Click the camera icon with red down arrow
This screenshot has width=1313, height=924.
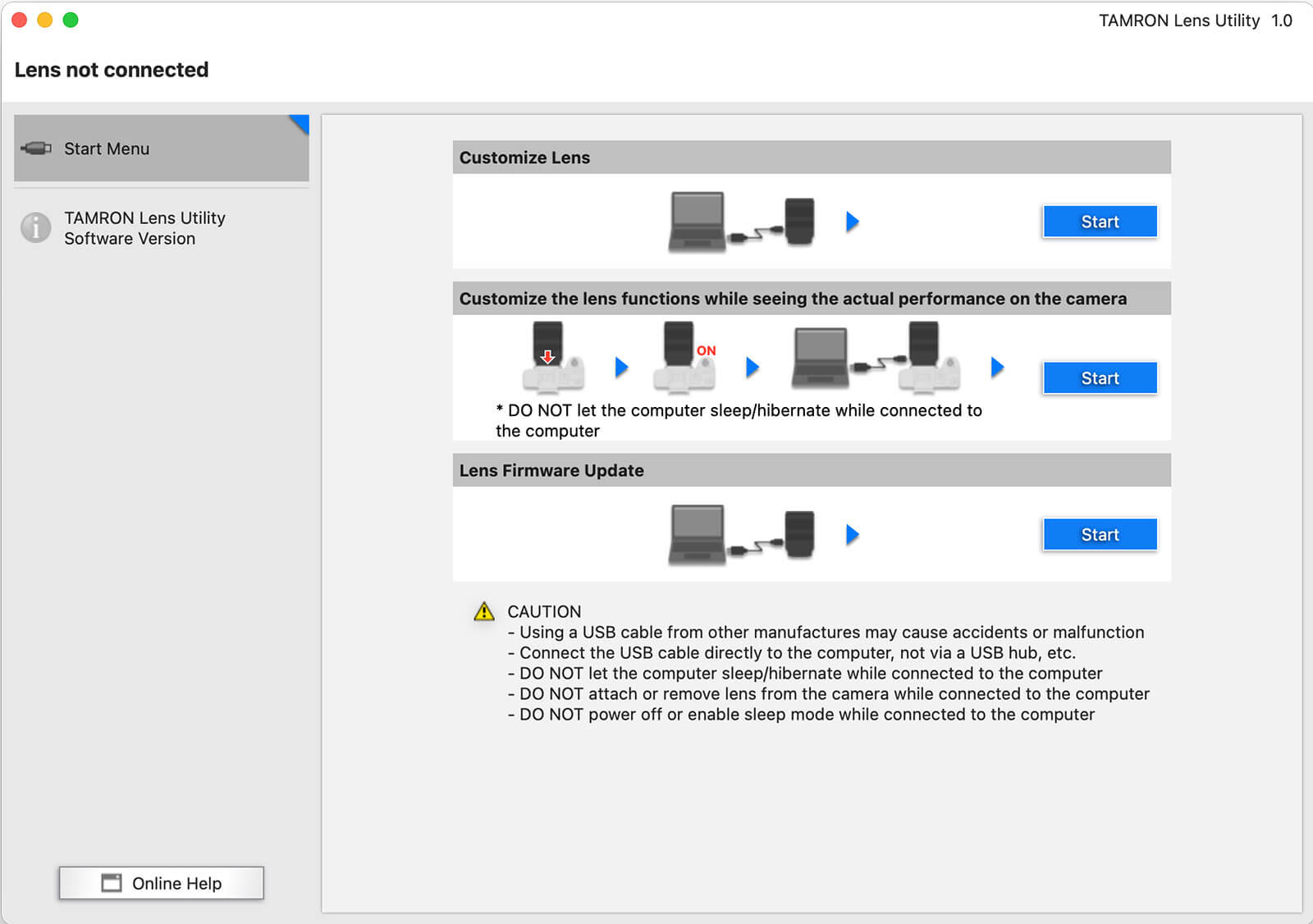coord(552,359)
